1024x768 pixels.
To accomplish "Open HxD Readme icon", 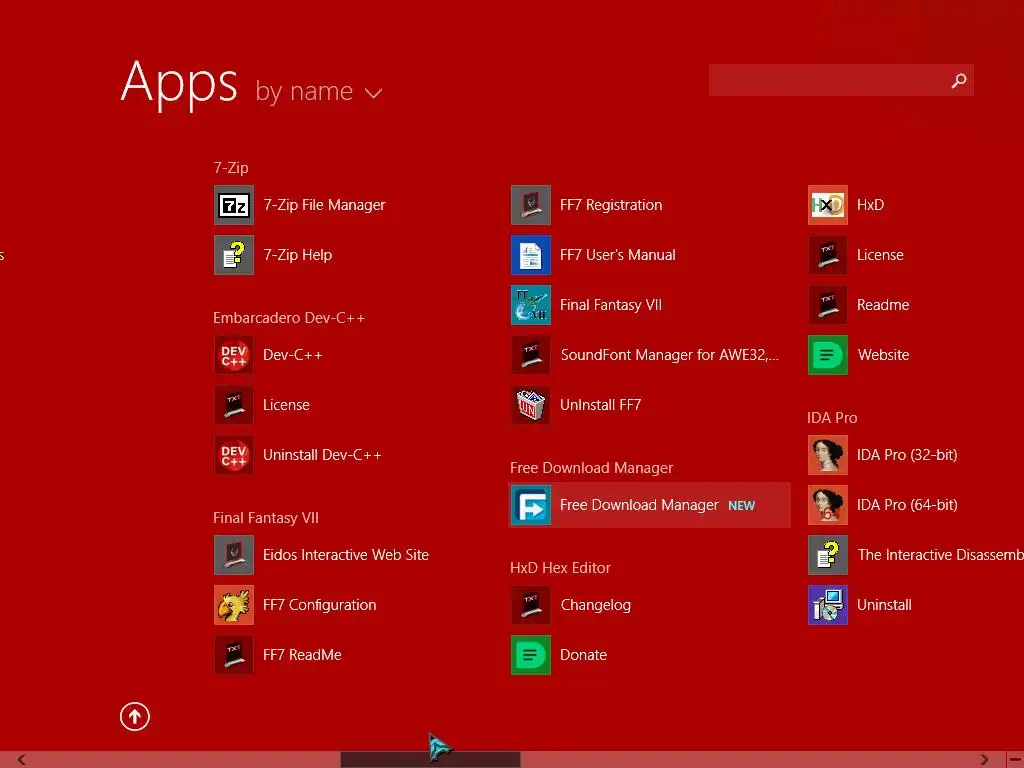I will point(828,305).
